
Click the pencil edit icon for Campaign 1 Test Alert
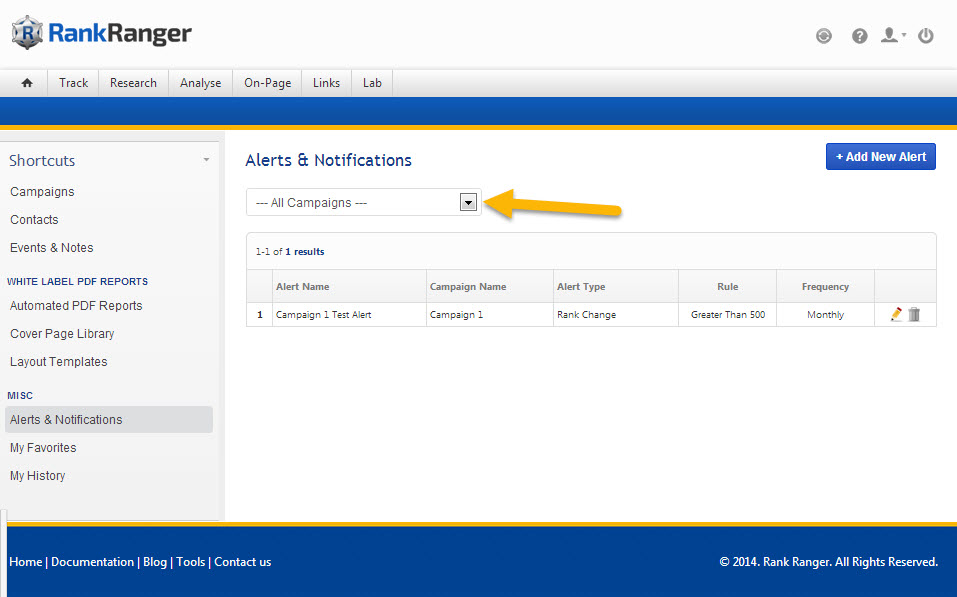[896, 314]
